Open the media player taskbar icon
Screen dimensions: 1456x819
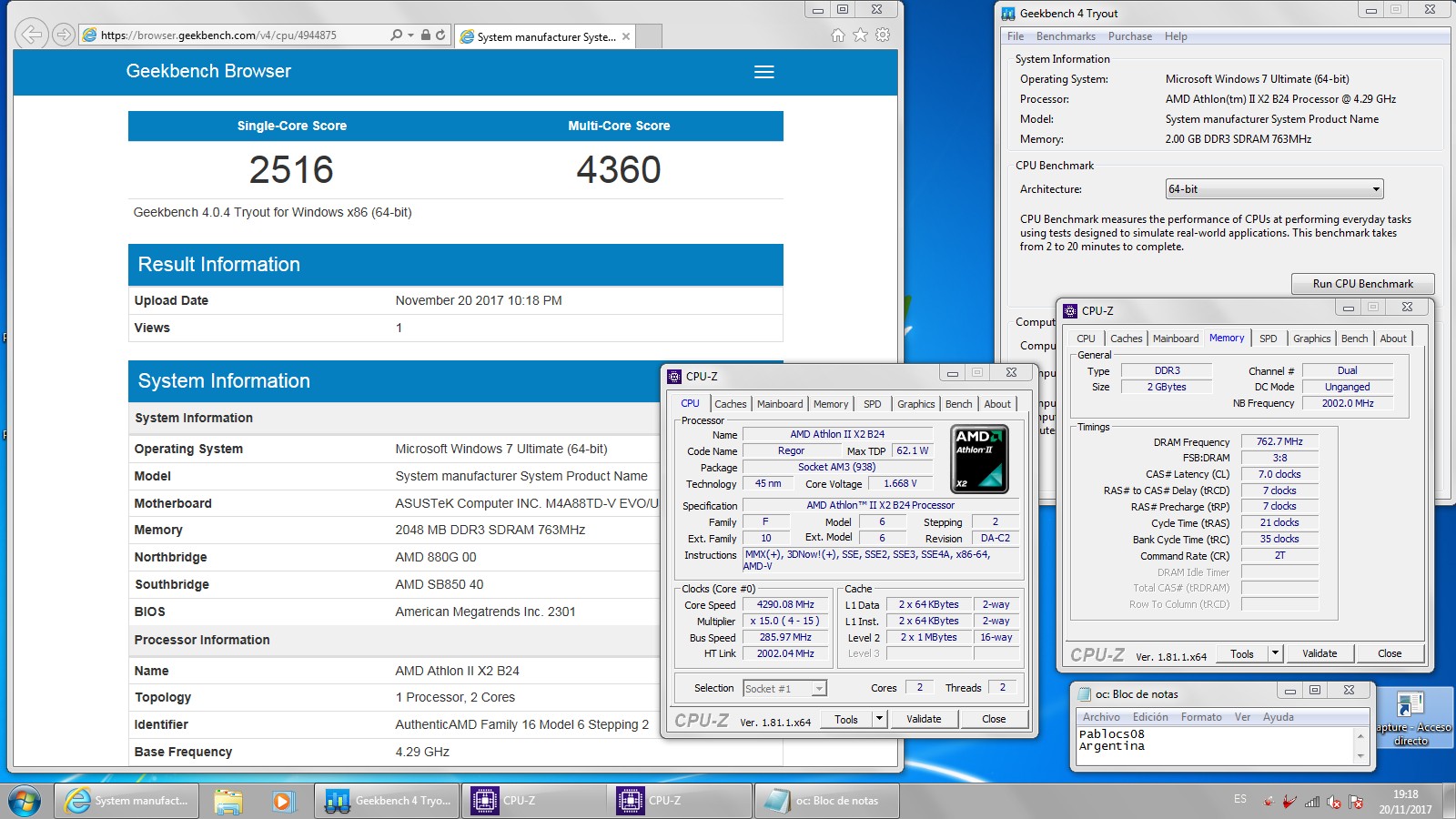point(282,801)
